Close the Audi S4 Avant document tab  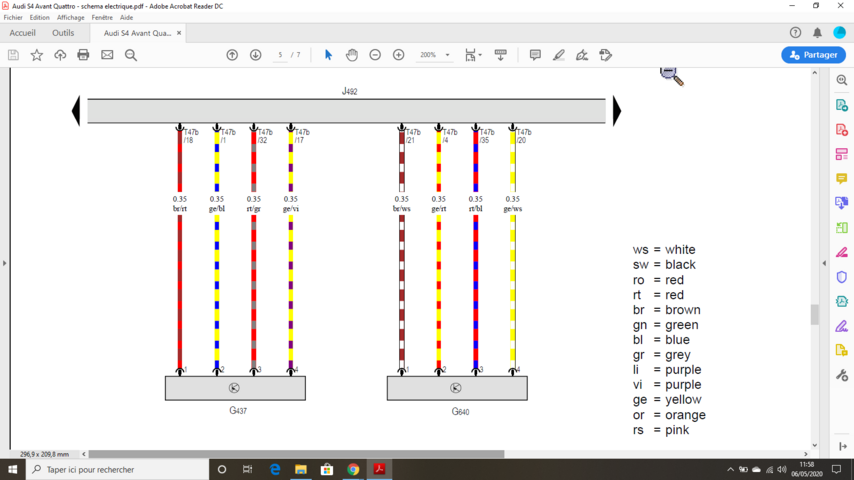click(x=179, y=33)
